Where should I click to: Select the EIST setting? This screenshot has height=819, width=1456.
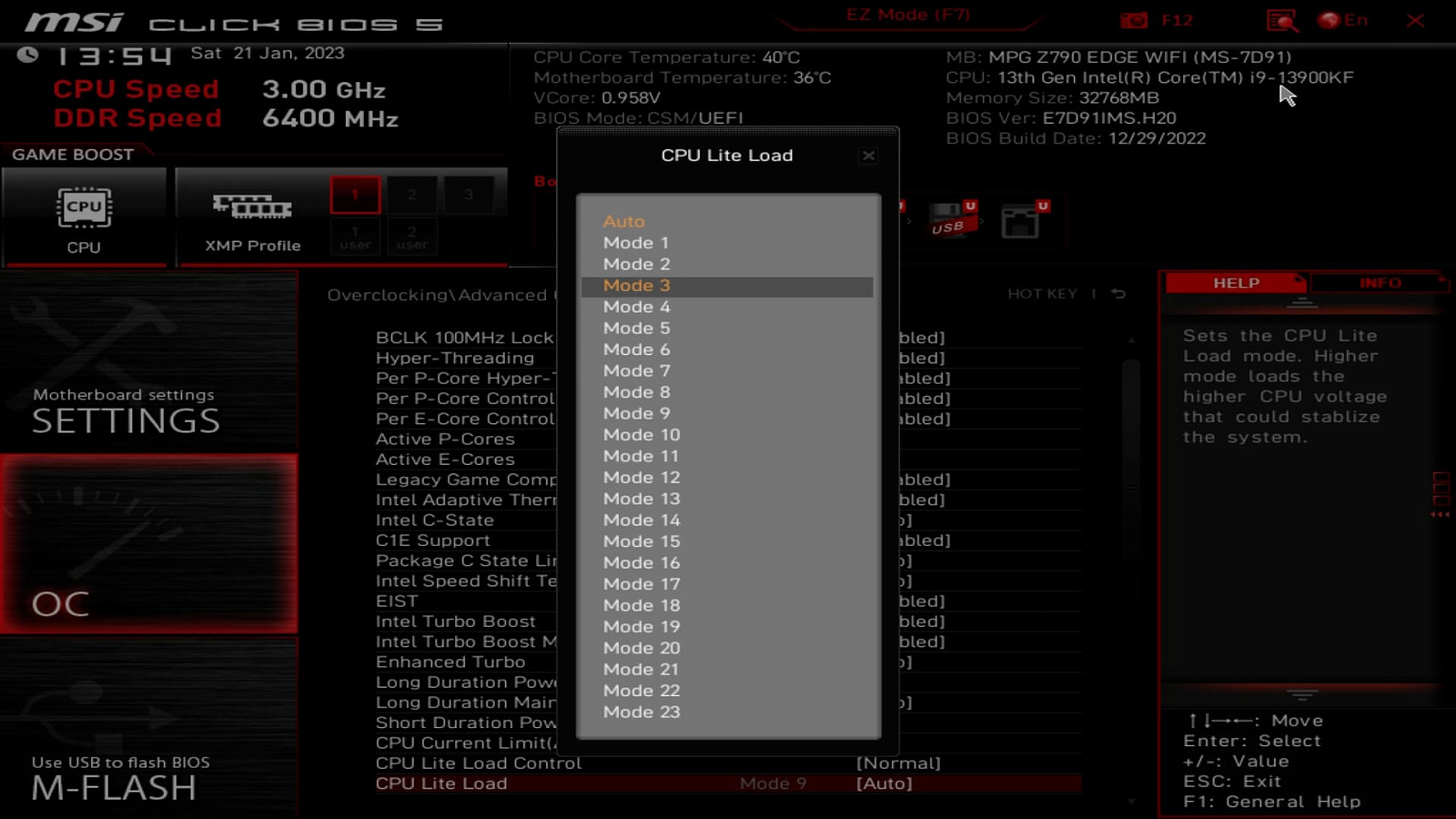pyautogui.click(x=397, y=602)
